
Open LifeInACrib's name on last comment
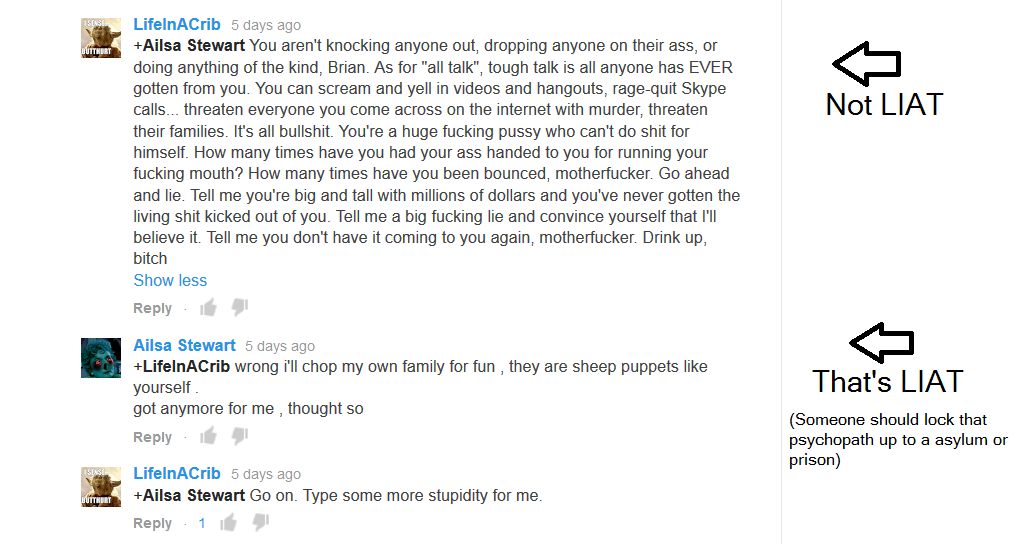pyautogui.click(x=177, y=474)
